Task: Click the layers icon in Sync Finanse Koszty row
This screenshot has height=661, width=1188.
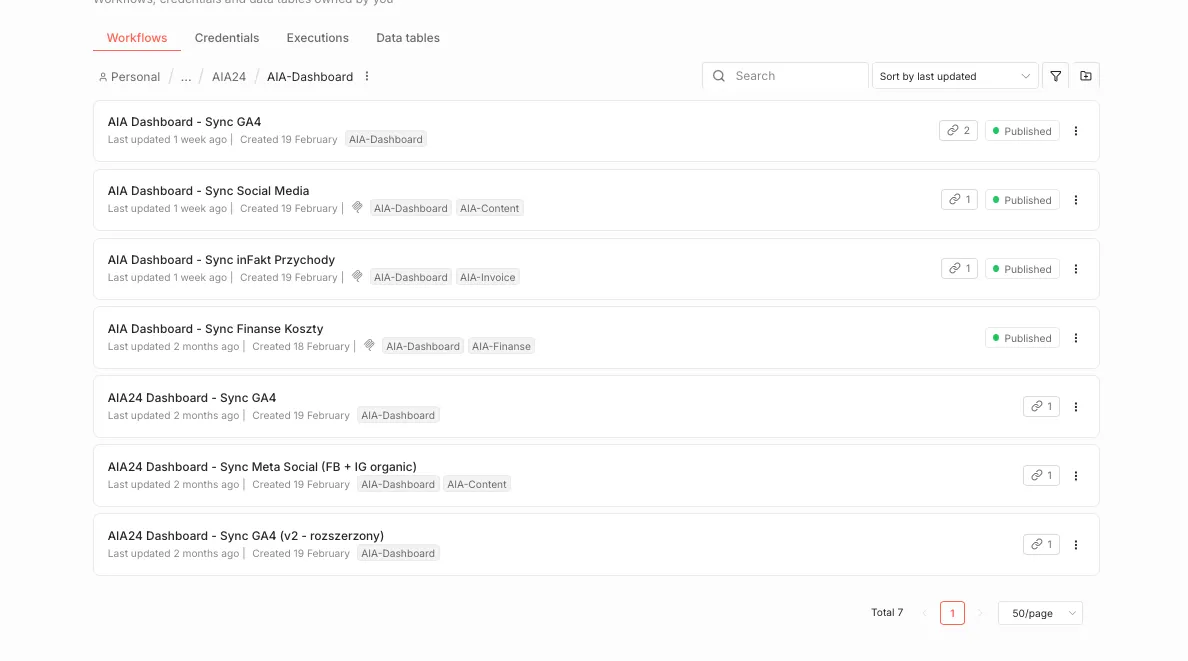Action: (369, 346)
